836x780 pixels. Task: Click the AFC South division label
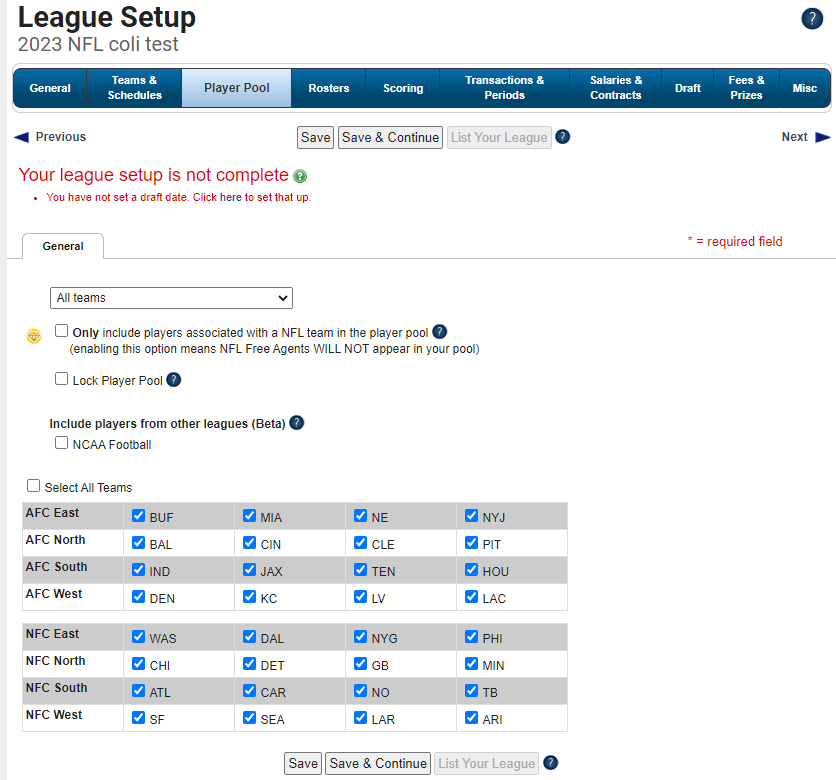57,567
